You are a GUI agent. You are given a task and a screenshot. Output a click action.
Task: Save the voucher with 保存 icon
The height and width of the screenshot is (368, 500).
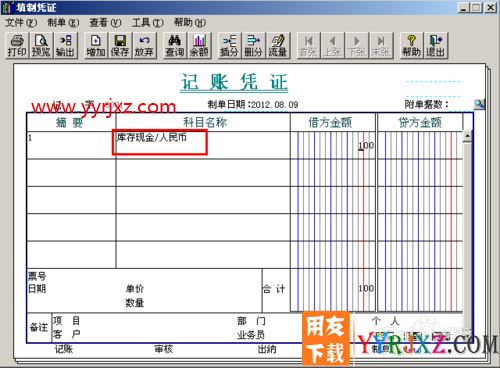120,46
